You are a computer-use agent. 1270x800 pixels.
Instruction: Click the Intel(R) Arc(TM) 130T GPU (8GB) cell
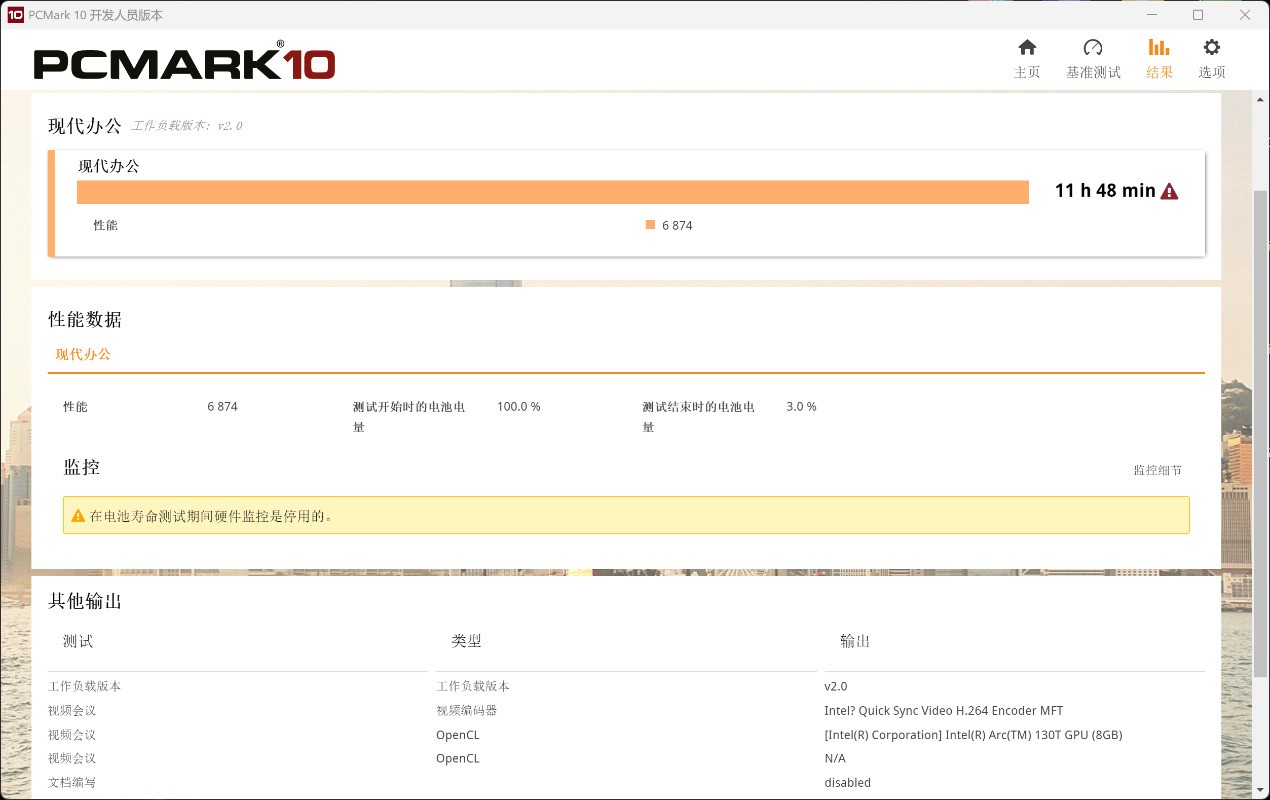tap(973, 735)
